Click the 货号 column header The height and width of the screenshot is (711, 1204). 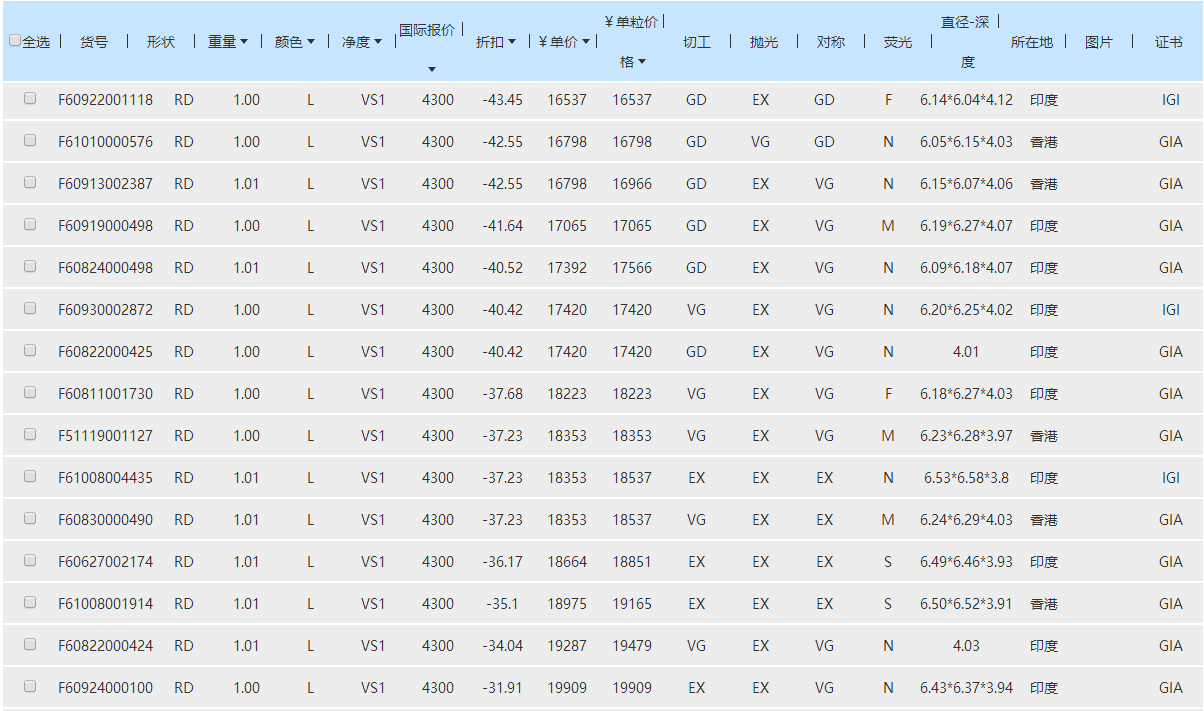94,42
